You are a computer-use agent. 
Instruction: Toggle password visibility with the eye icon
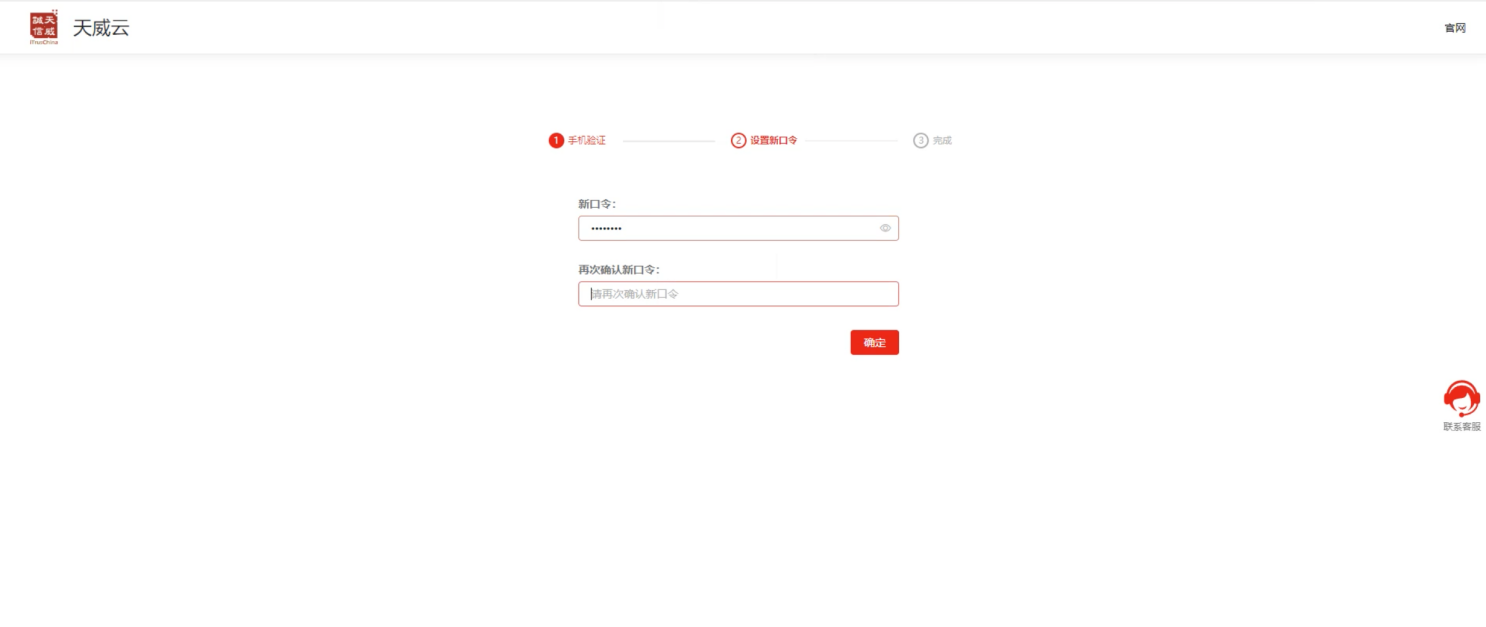(885, 228)
